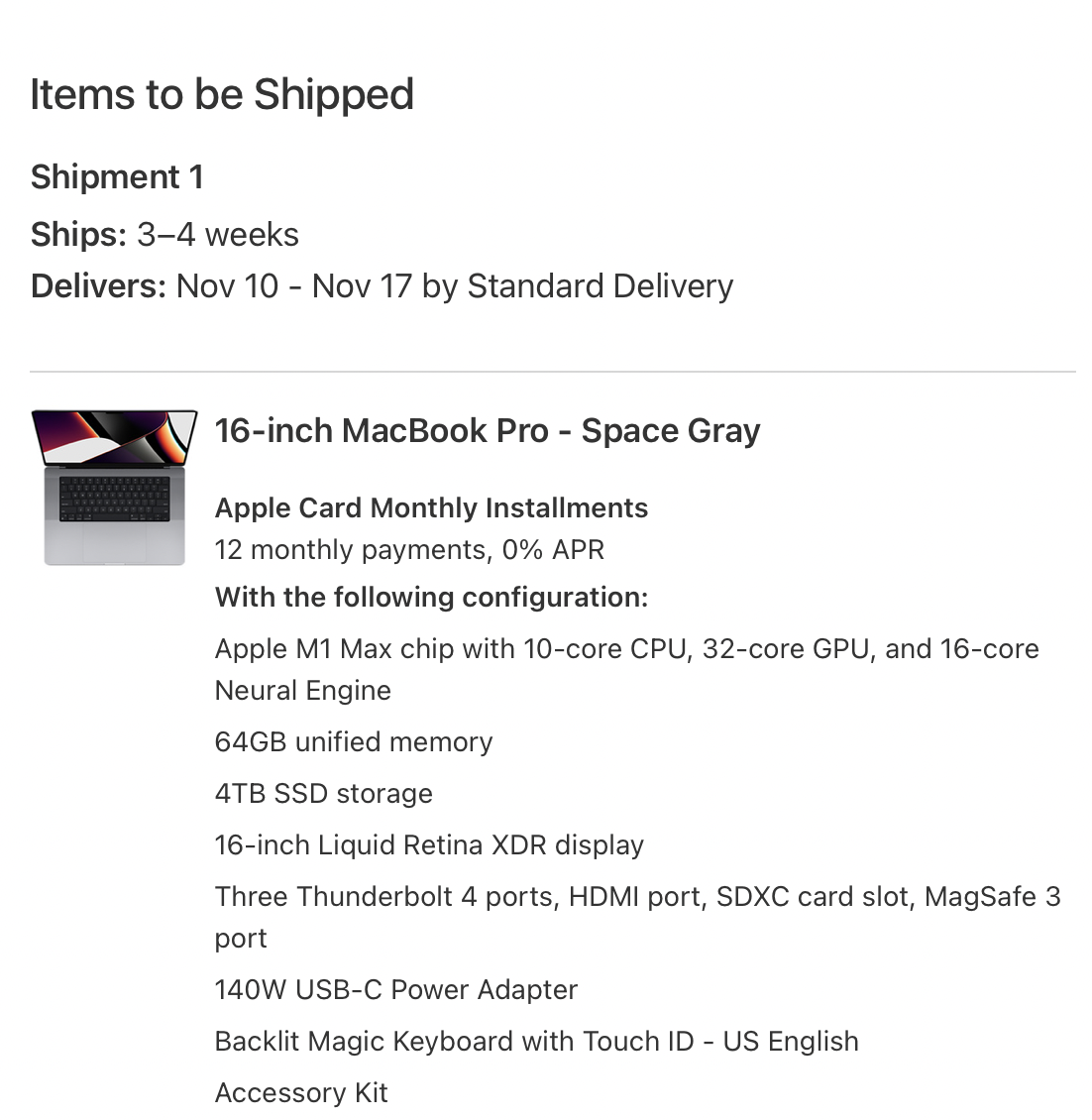1092x1120 pixels.
Task: Click the 16-inch Liquid Retina XDR display line
Action: click(x=429, y=845)
